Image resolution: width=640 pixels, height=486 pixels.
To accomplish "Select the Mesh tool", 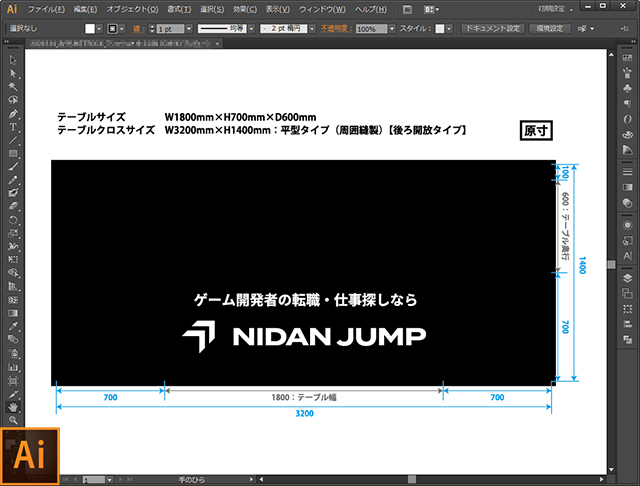I will (x=13, y=300).
